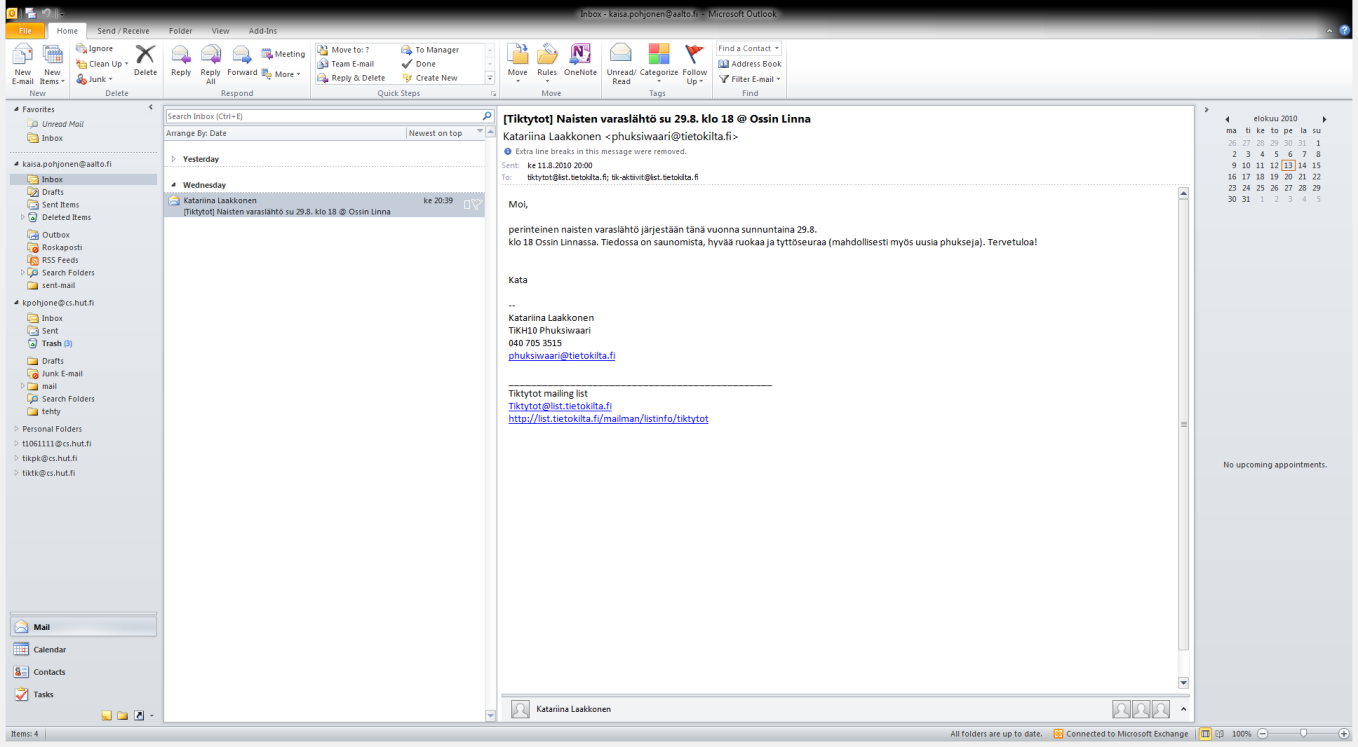Click 'Arrange By: Date' header
The image size is (1358, 747).
click(285, 132)
